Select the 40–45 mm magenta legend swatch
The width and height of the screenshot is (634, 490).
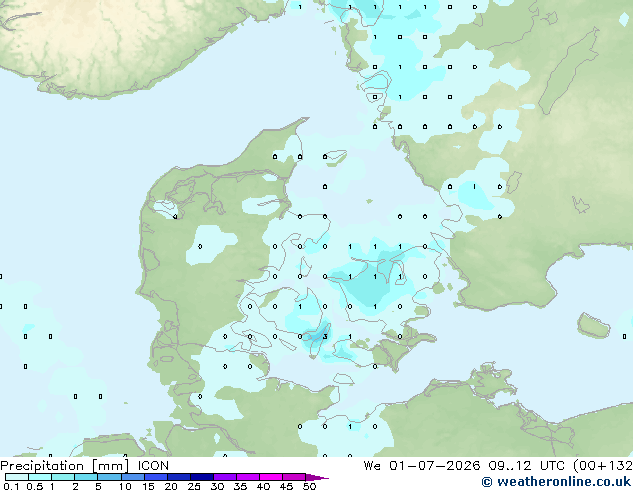tap(271, 477)
